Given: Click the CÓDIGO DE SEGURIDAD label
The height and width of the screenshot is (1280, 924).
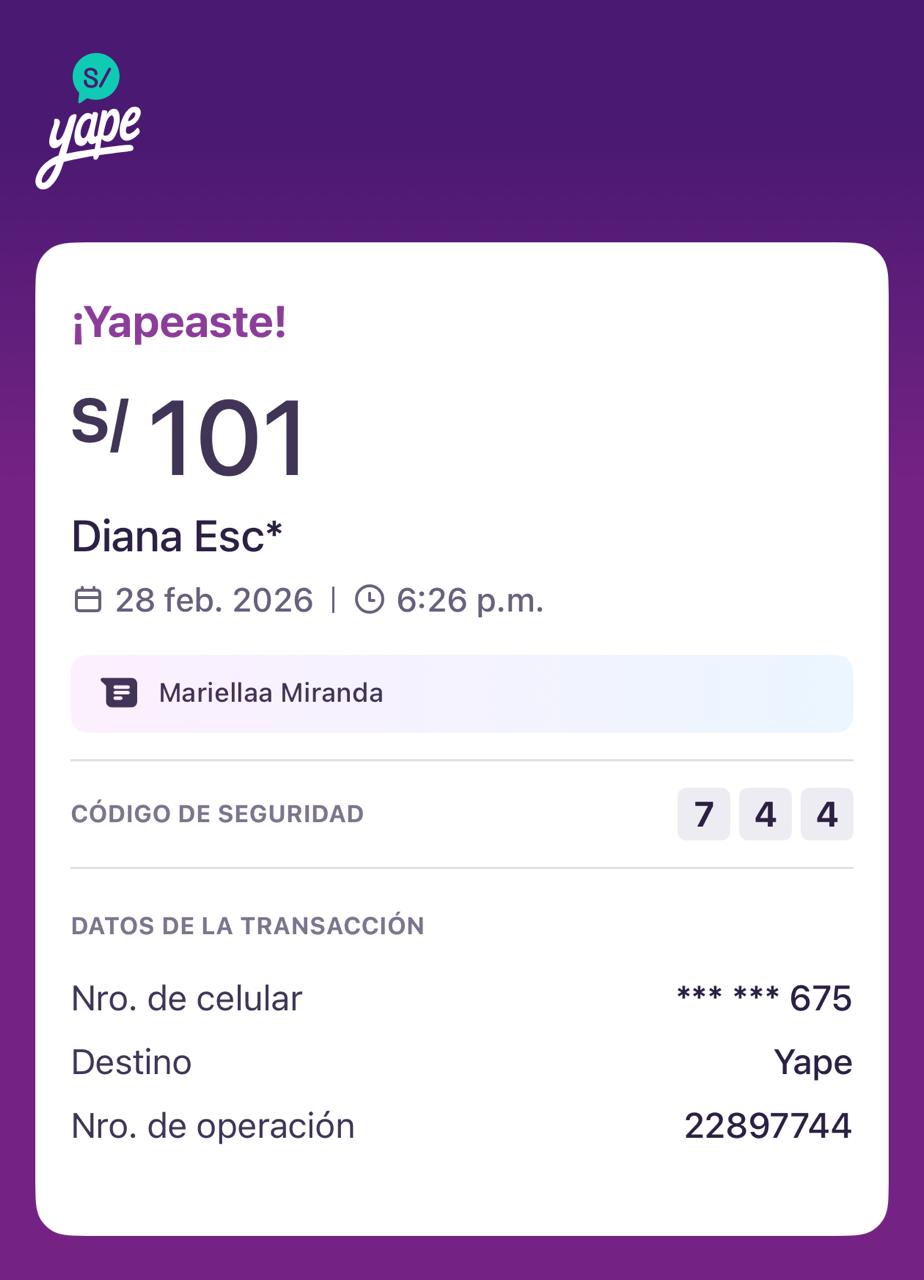Looking at the screenshot, I should 217,814.
